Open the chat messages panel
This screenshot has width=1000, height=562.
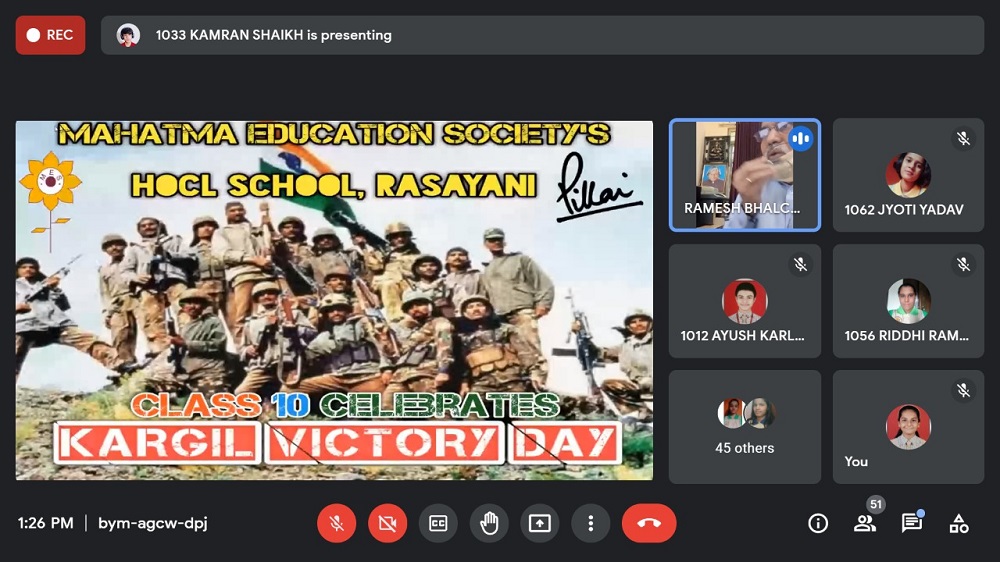[911, 523]
